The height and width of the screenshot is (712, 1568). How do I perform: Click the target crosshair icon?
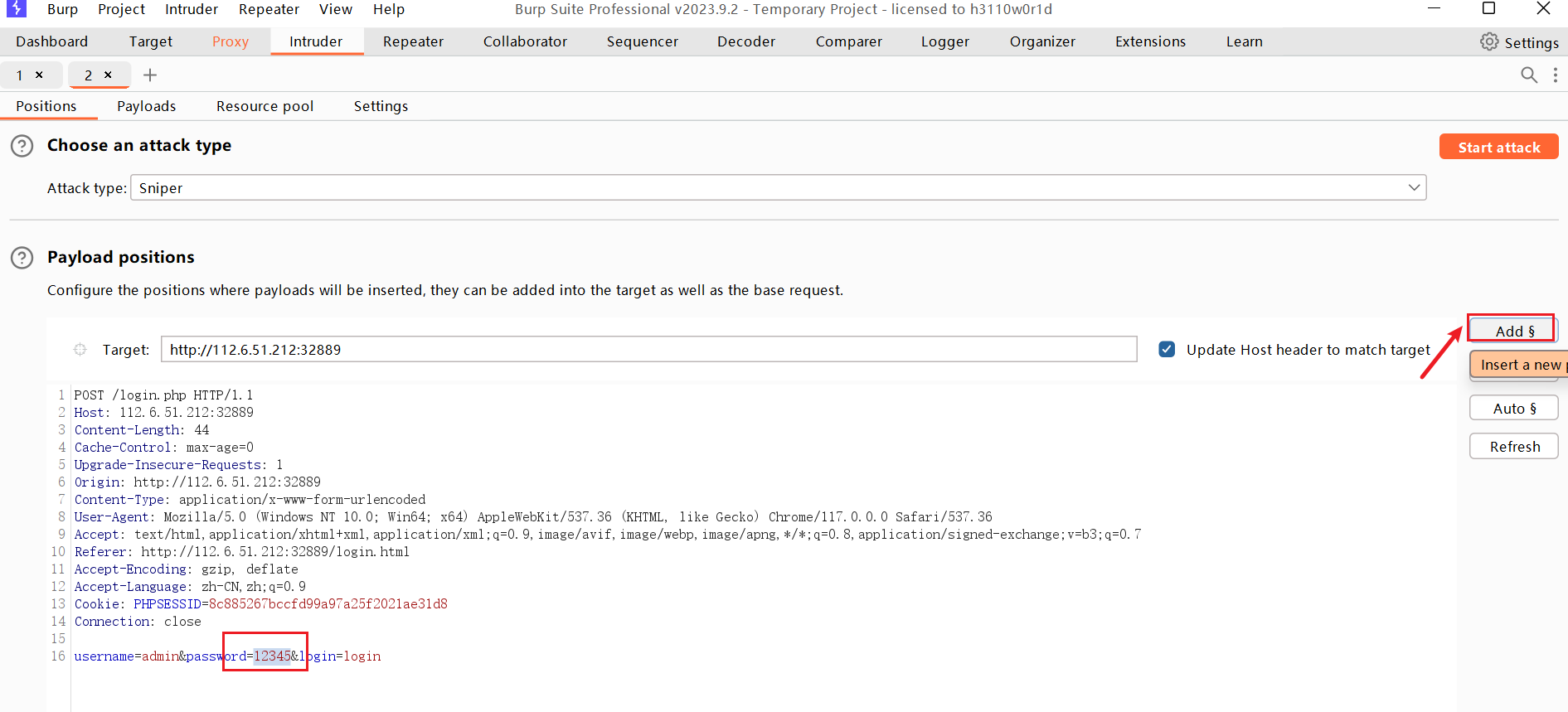tap(80, 350)
